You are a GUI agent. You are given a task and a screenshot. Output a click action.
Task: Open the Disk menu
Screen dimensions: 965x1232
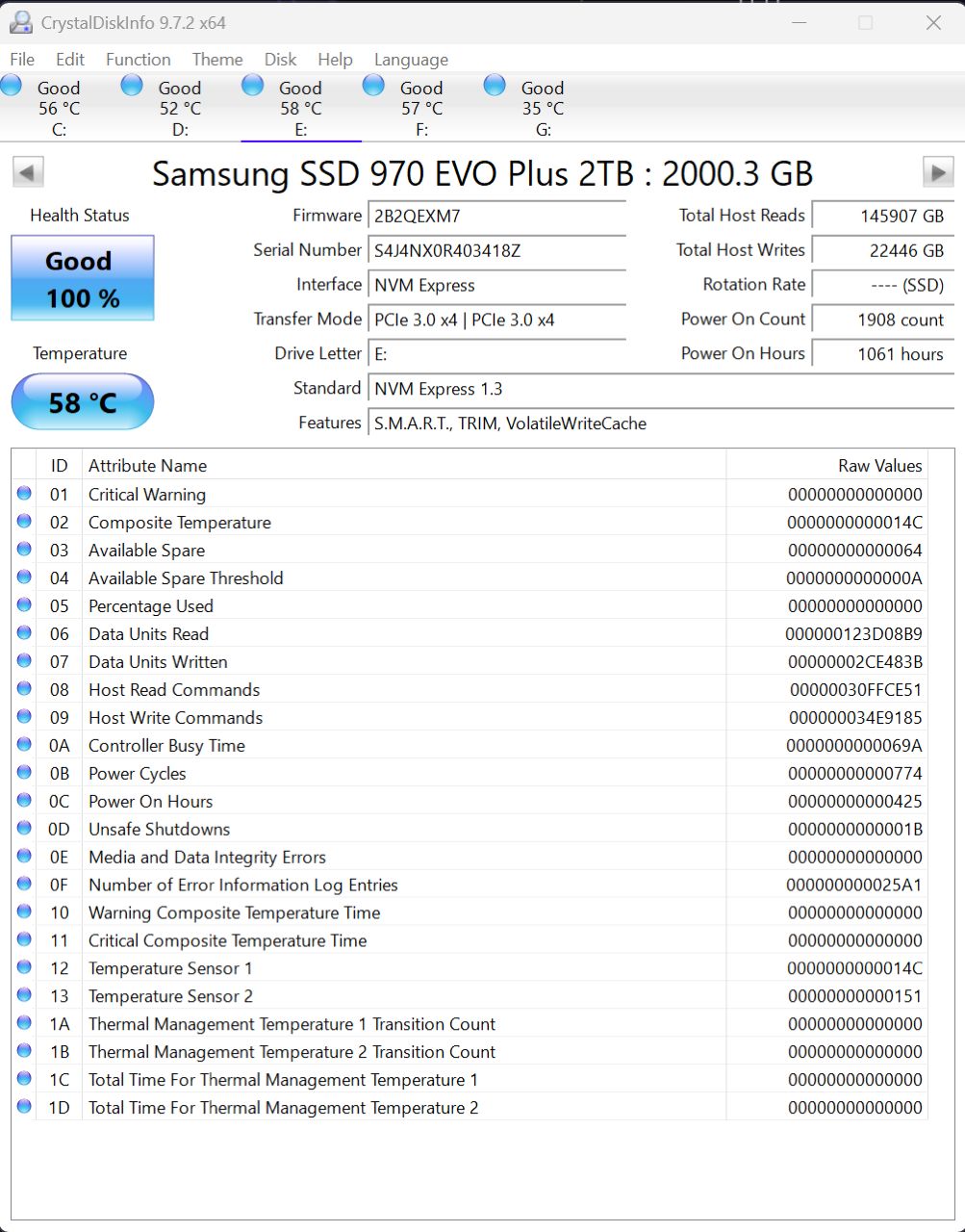(x=280, y=60)
